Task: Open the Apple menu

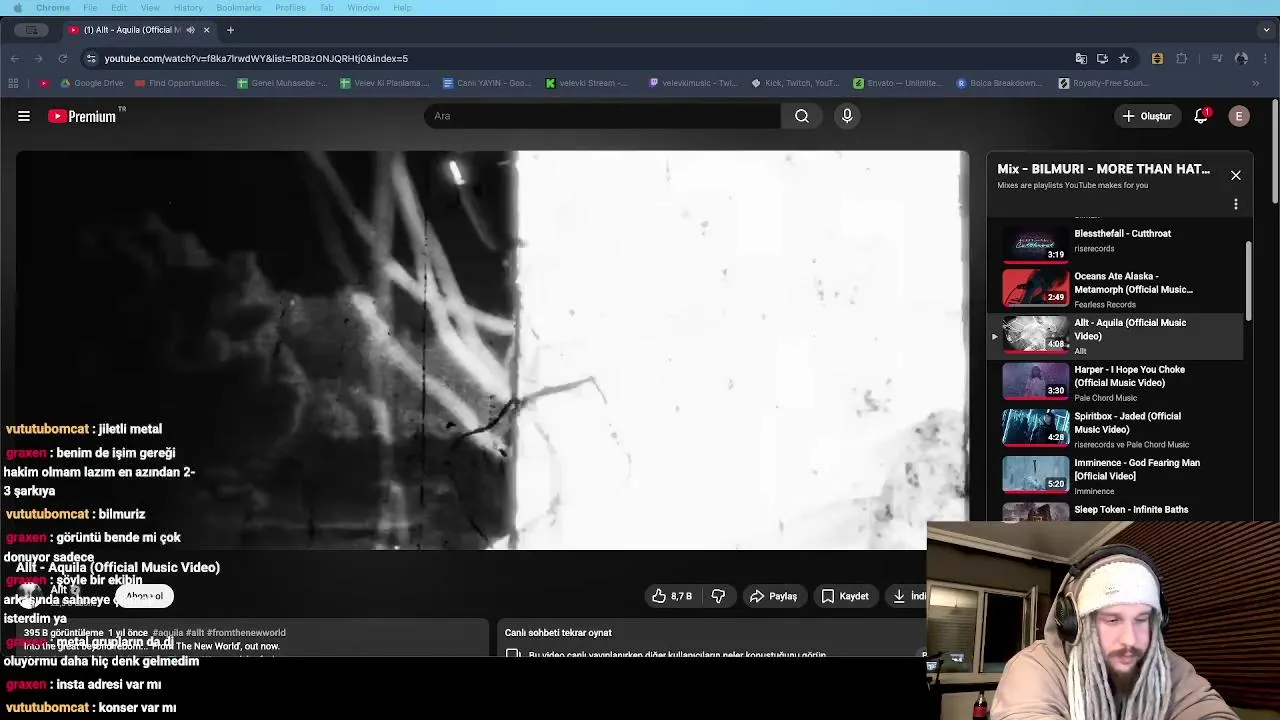Action: click(17, 8)
